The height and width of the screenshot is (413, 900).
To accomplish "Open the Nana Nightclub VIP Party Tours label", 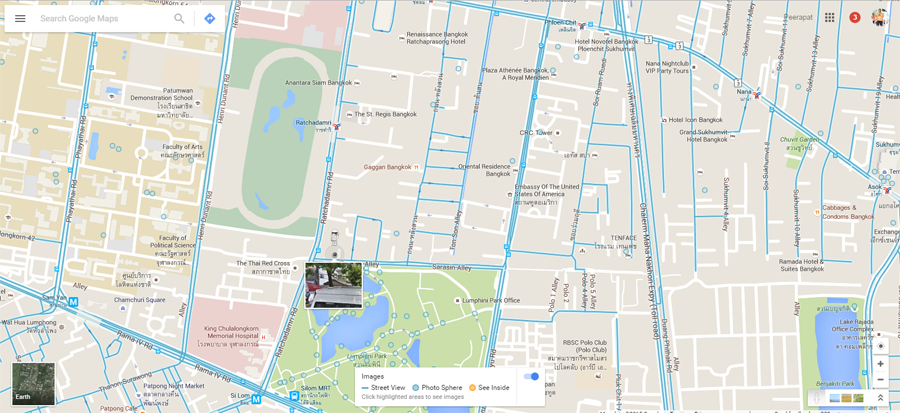I will [667, 67].
